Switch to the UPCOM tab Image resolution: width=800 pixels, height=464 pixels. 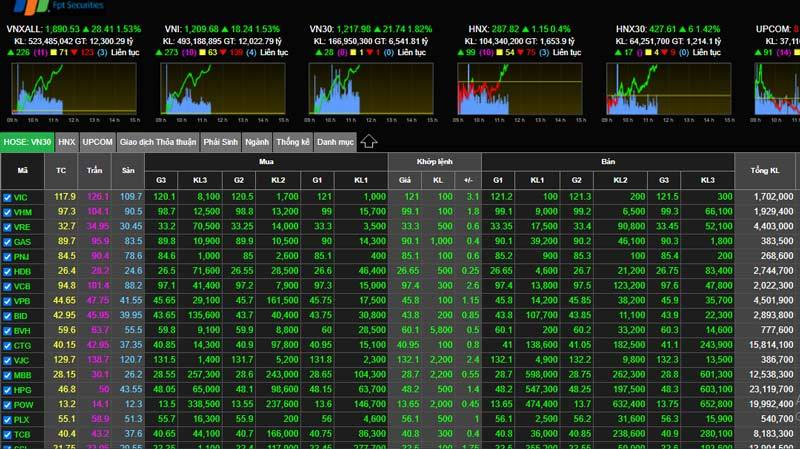[x=97, y=142]
